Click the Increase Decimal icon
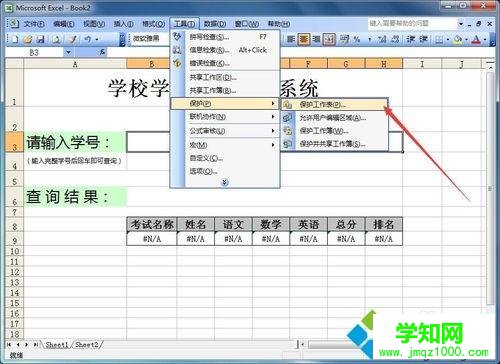Viewport: 500px width, 364px height. (x=382, y=39)
